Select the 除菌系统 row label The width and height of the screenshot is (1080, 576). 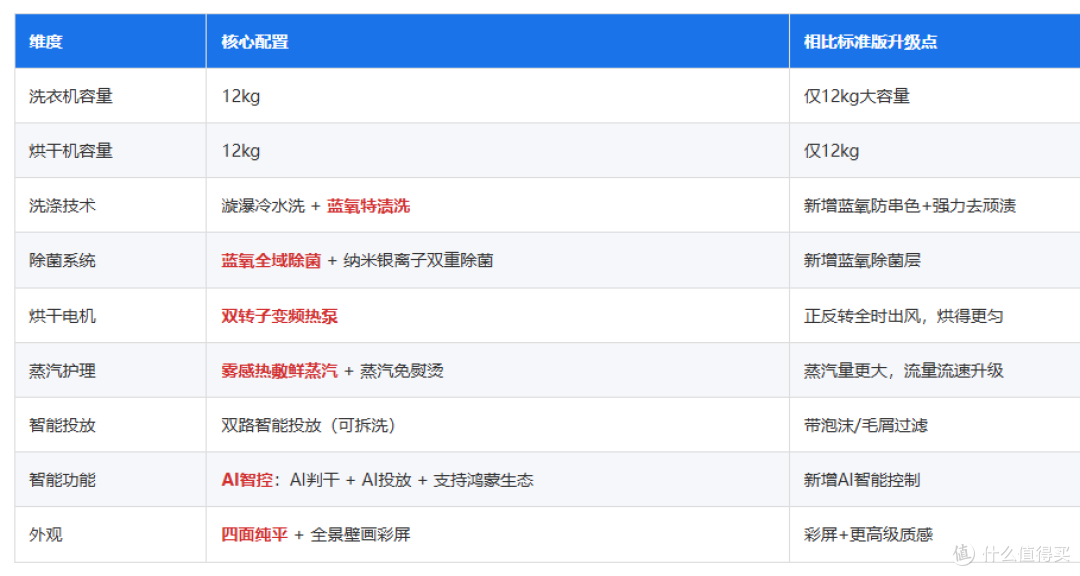click(x=63, y=260)
